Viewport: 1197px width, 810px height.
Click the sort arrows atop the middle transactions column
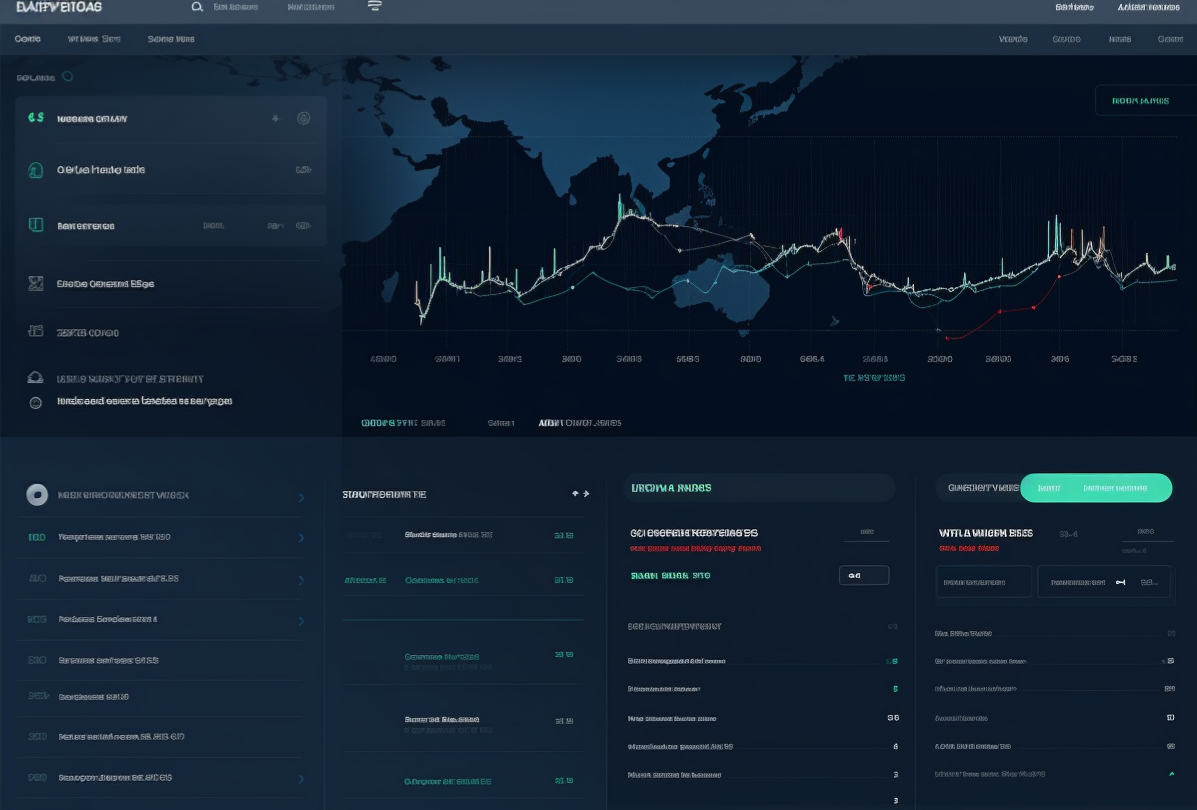tap(581, 493)
